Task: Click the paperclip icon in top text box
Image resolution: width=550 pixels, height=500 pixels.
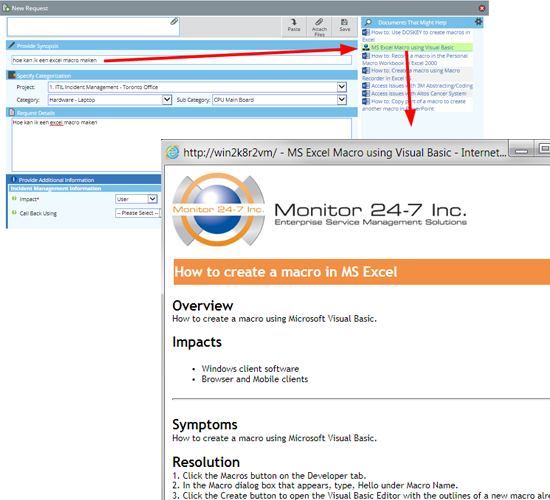Action: (x=174, y=22)
